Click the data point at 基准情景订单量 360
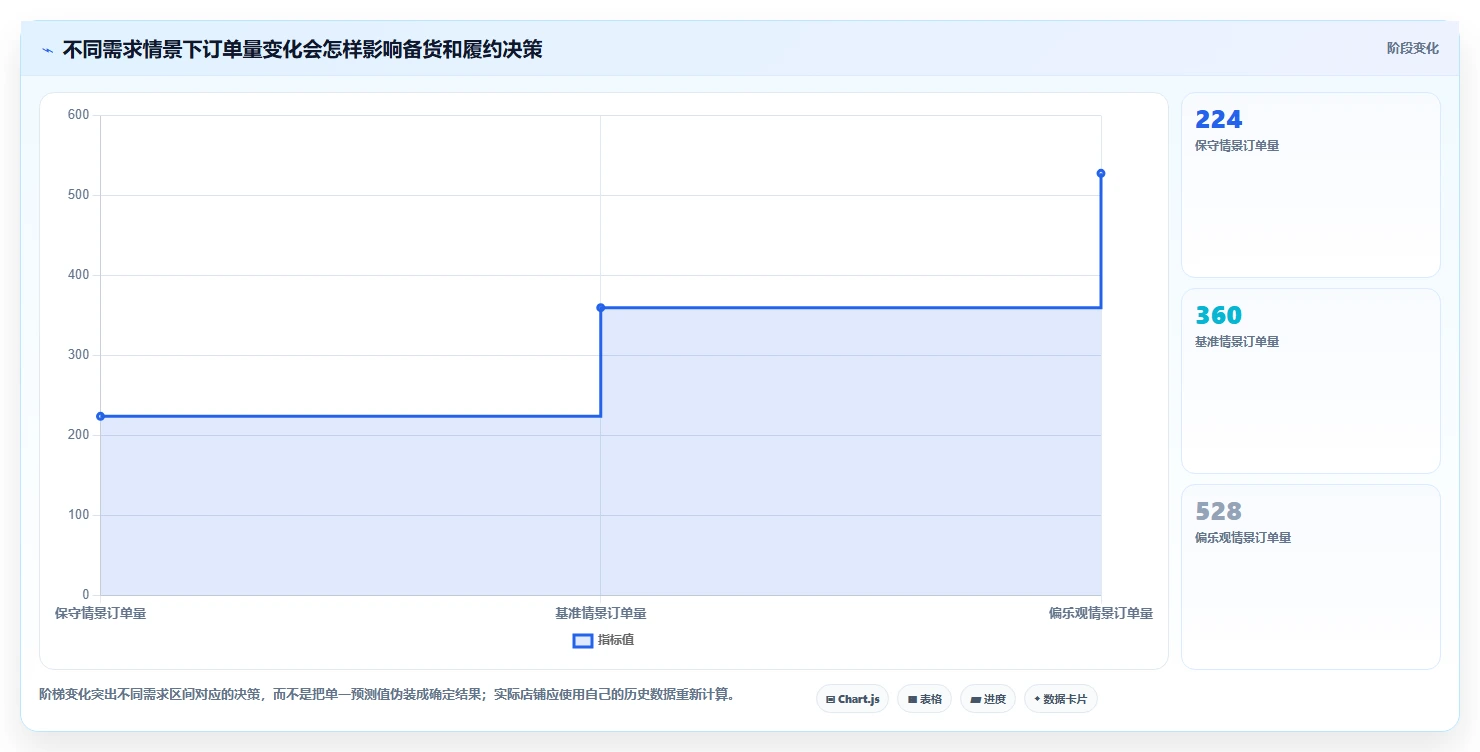Screen dimensions: 1480x752 point(600,307)
